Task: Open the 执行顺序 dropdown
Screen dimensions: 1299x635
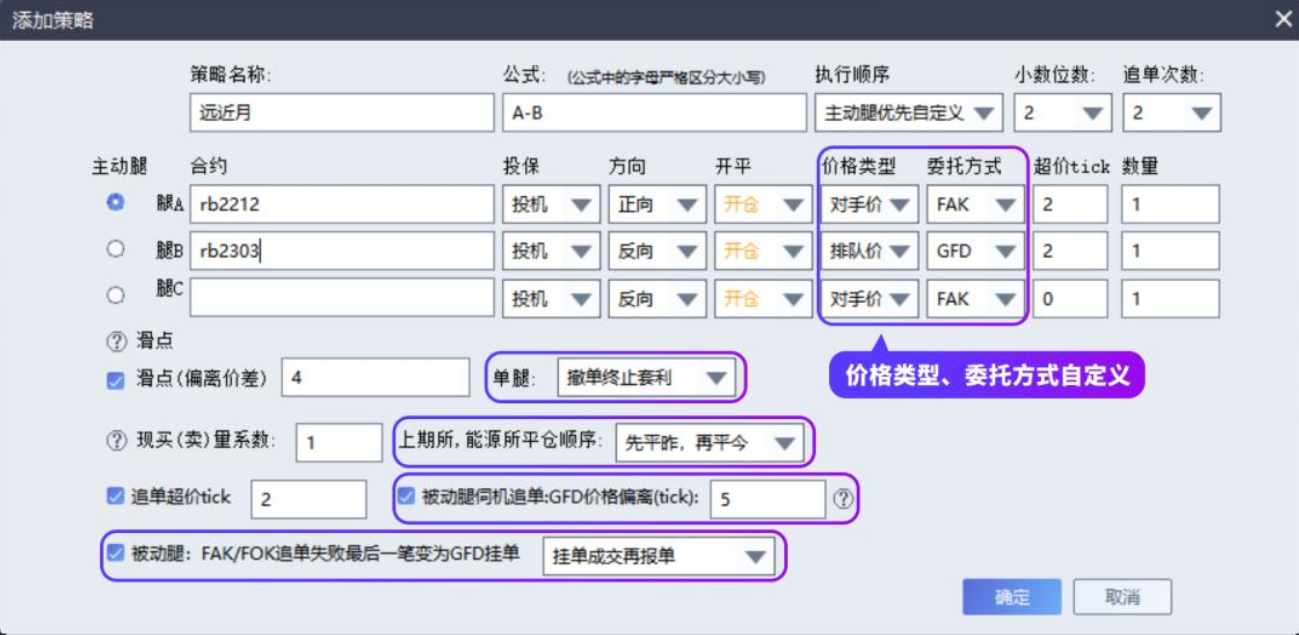Action: click(909, 113)
